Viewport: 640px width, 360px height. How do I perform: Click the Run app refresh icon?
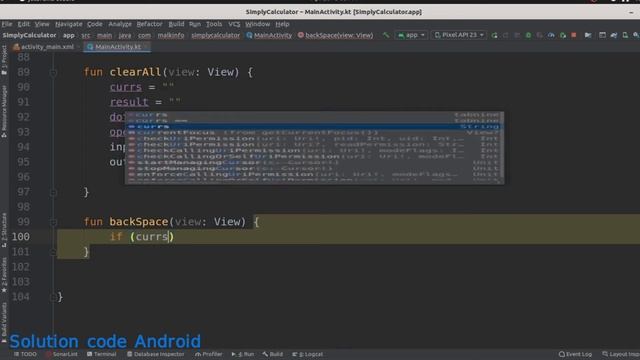pyautogui.click(x=494, y=36)
